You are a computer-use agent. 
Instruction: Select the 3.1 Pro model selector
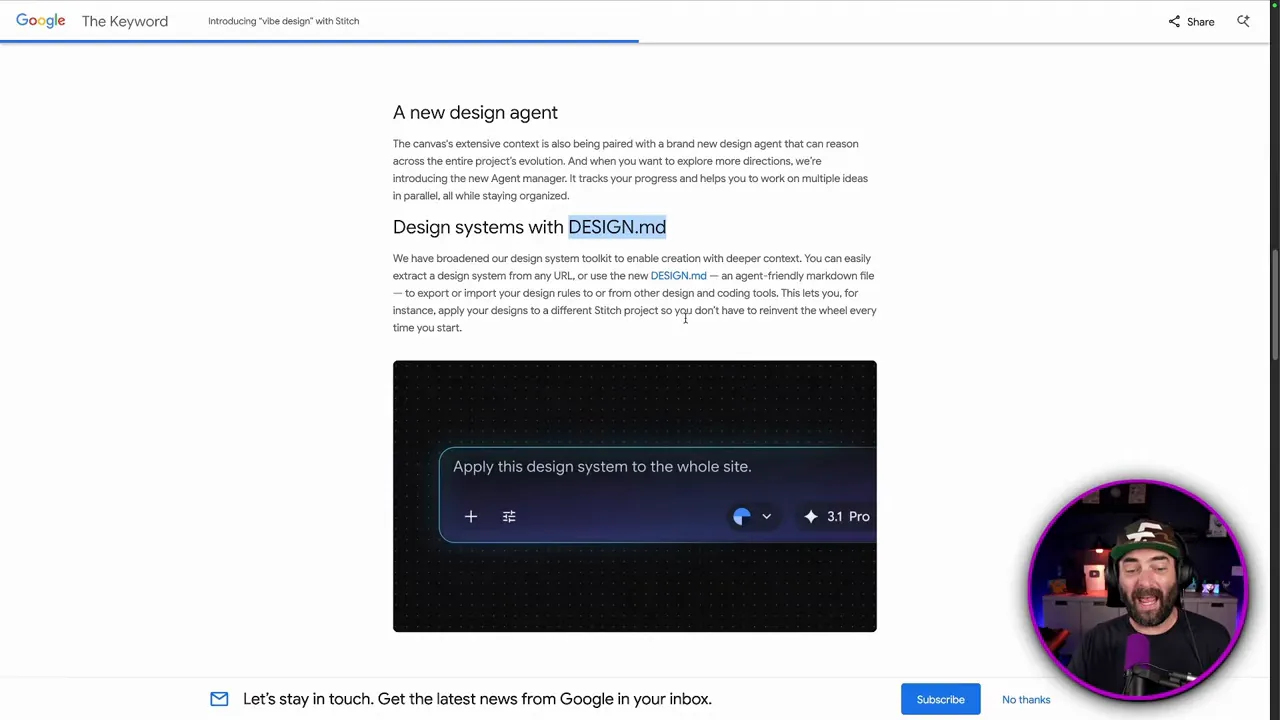(838, 517)
